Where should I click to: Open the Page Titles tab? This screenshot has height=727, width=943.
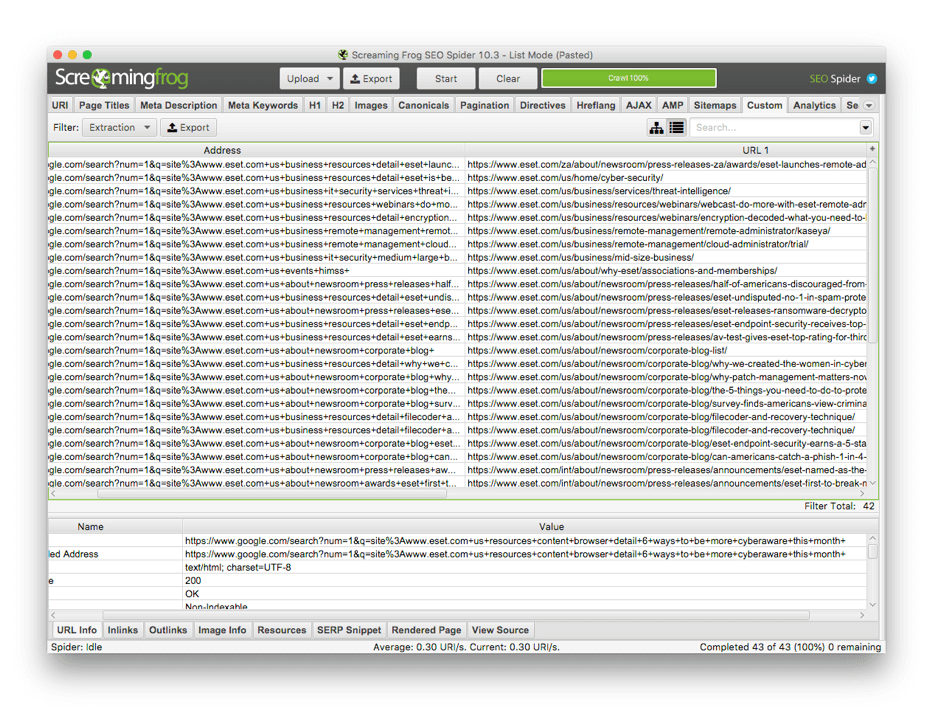pos(104,105)
